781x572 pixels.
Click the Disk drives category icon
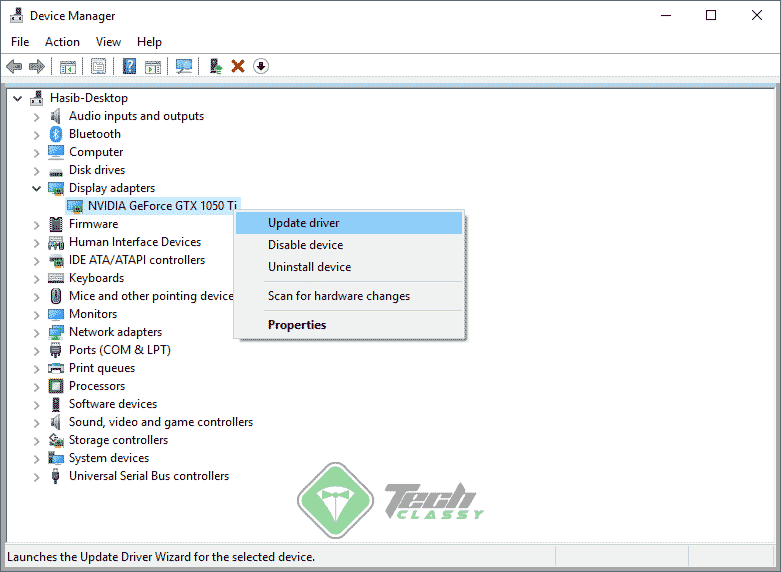coord(56,172)
